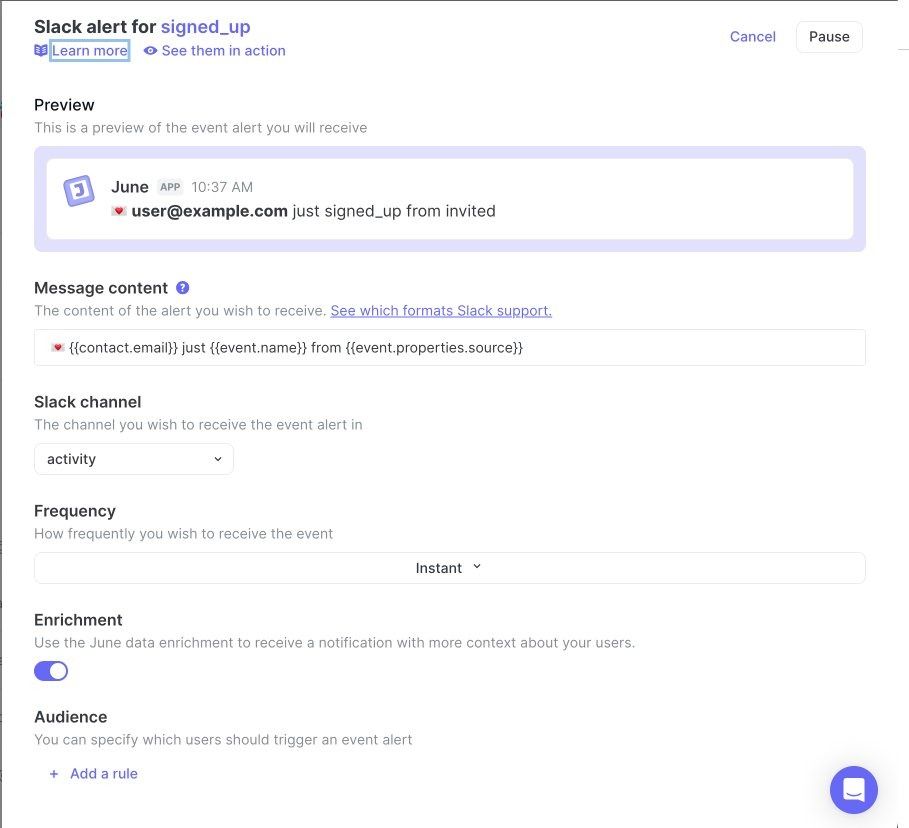Click the June app avatar in preview

(79, 191)
